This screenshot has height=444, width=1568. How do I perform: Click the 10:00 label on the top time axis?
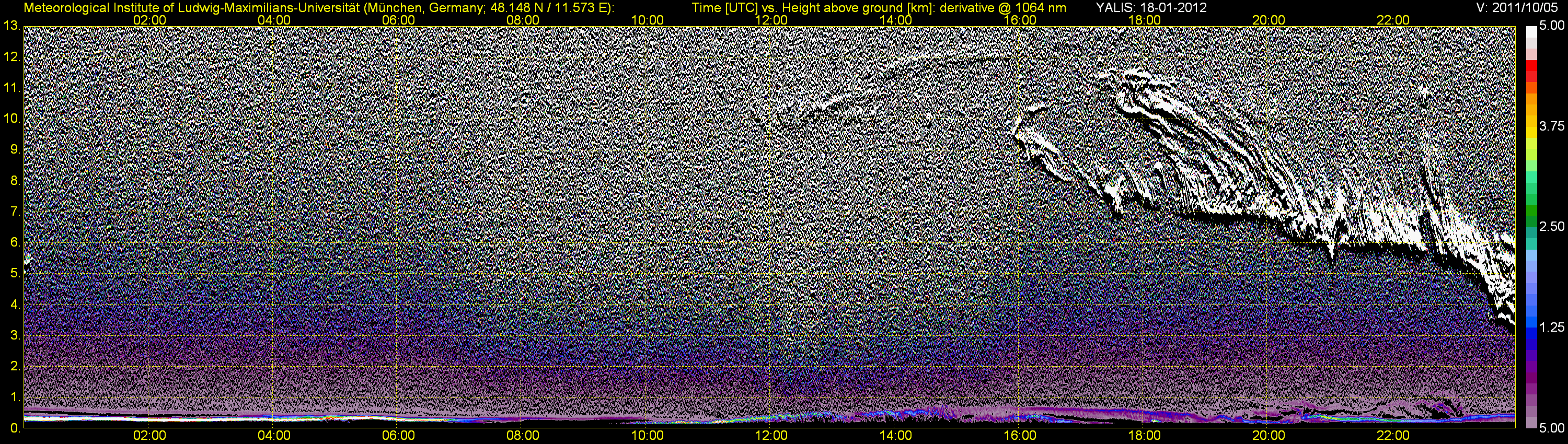[x=647, y=20]
